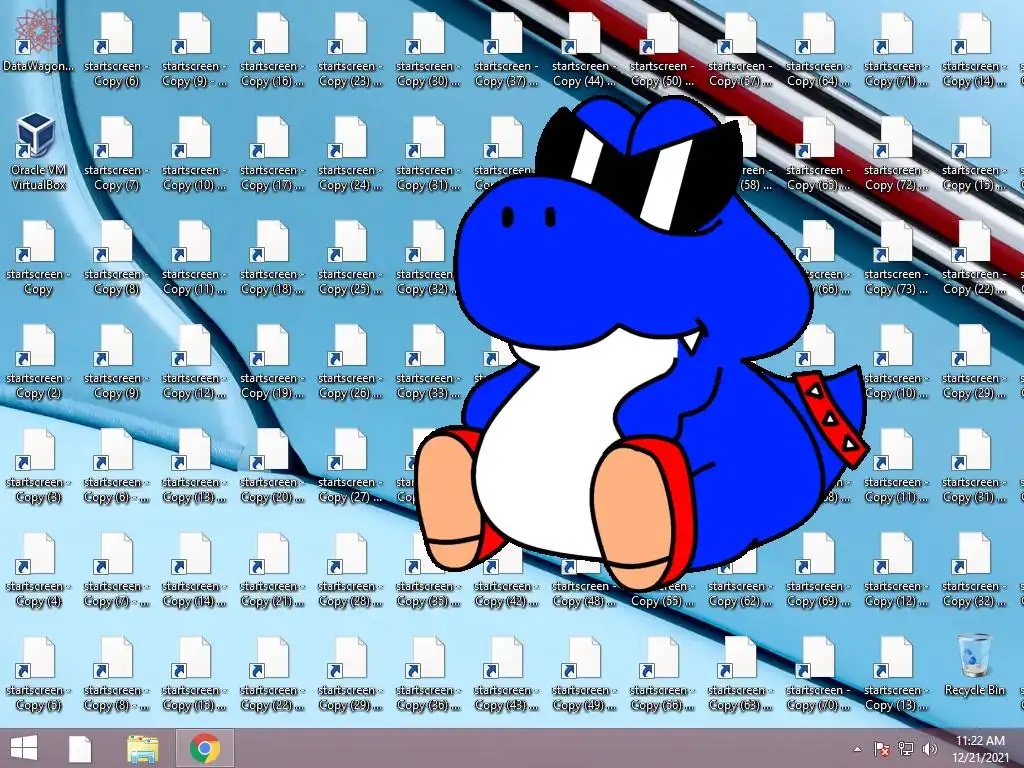Select shortcut 'startscreen - Copy' without number
This screenshot has width=1024, height=768.
tap(39, 259)
